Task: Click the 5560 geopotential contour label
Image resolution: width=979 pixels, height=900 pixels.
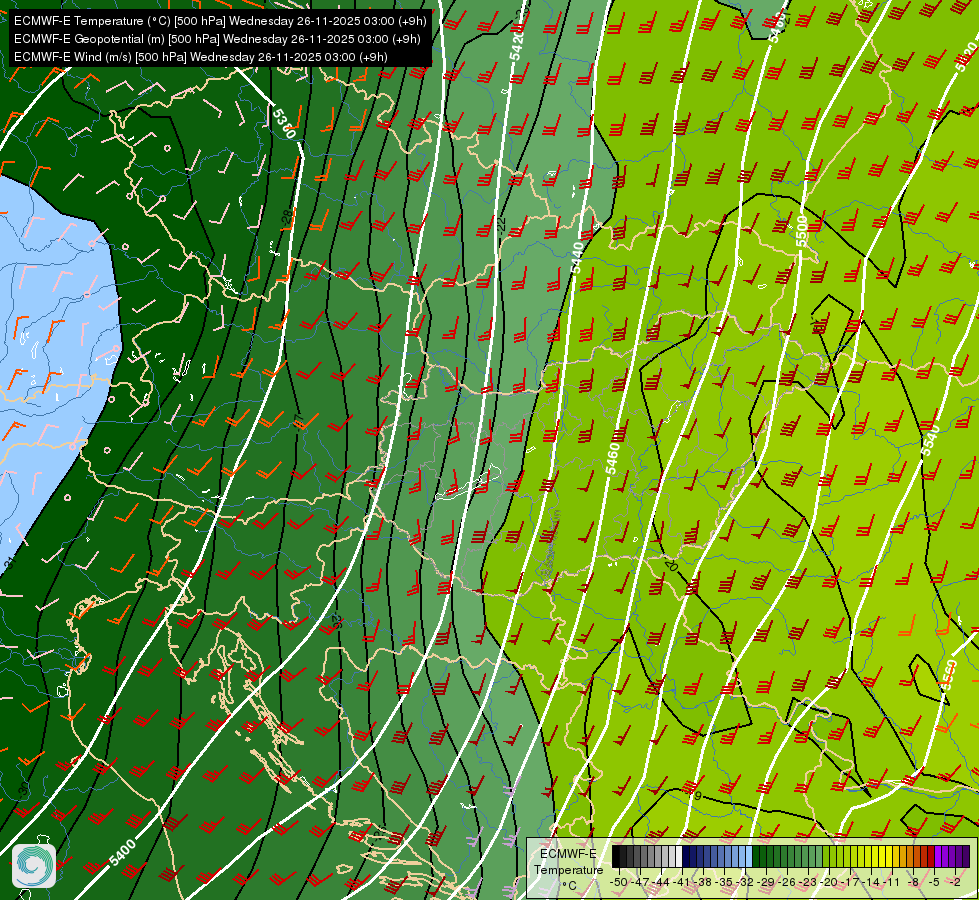Action: click(x=949, y=676)
